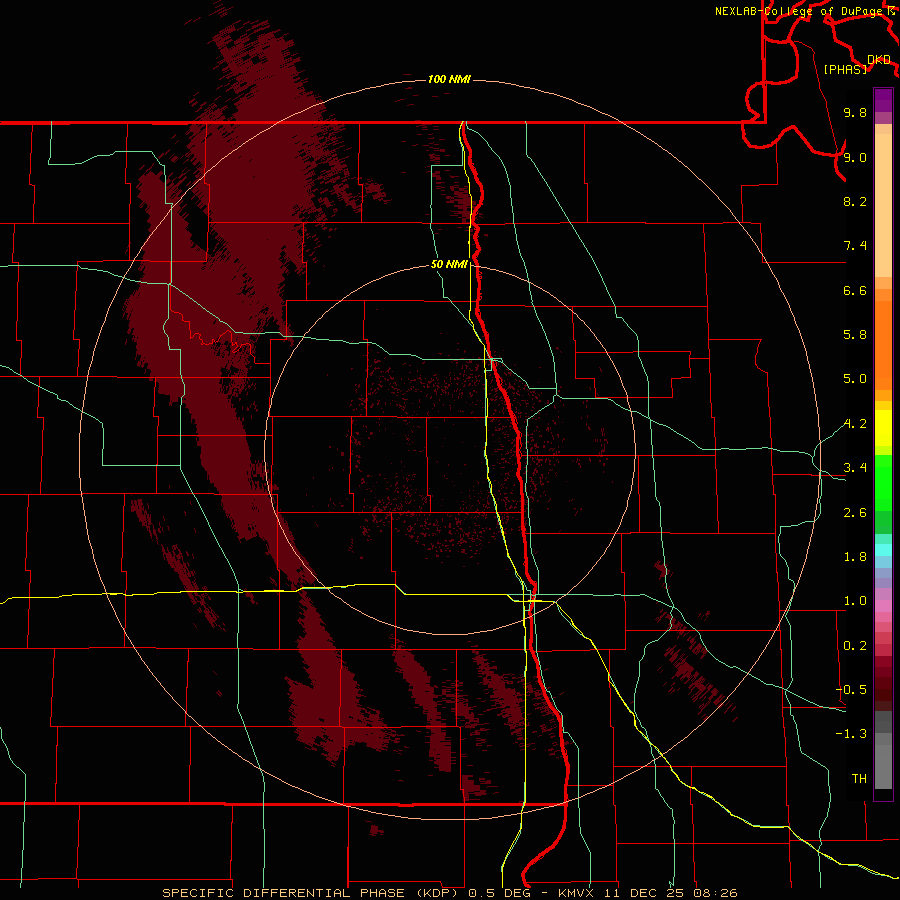Viewport: 900px width, 900px height.
Task: Click the 50 NMI range ring label
Action: (x=449, y=264)
